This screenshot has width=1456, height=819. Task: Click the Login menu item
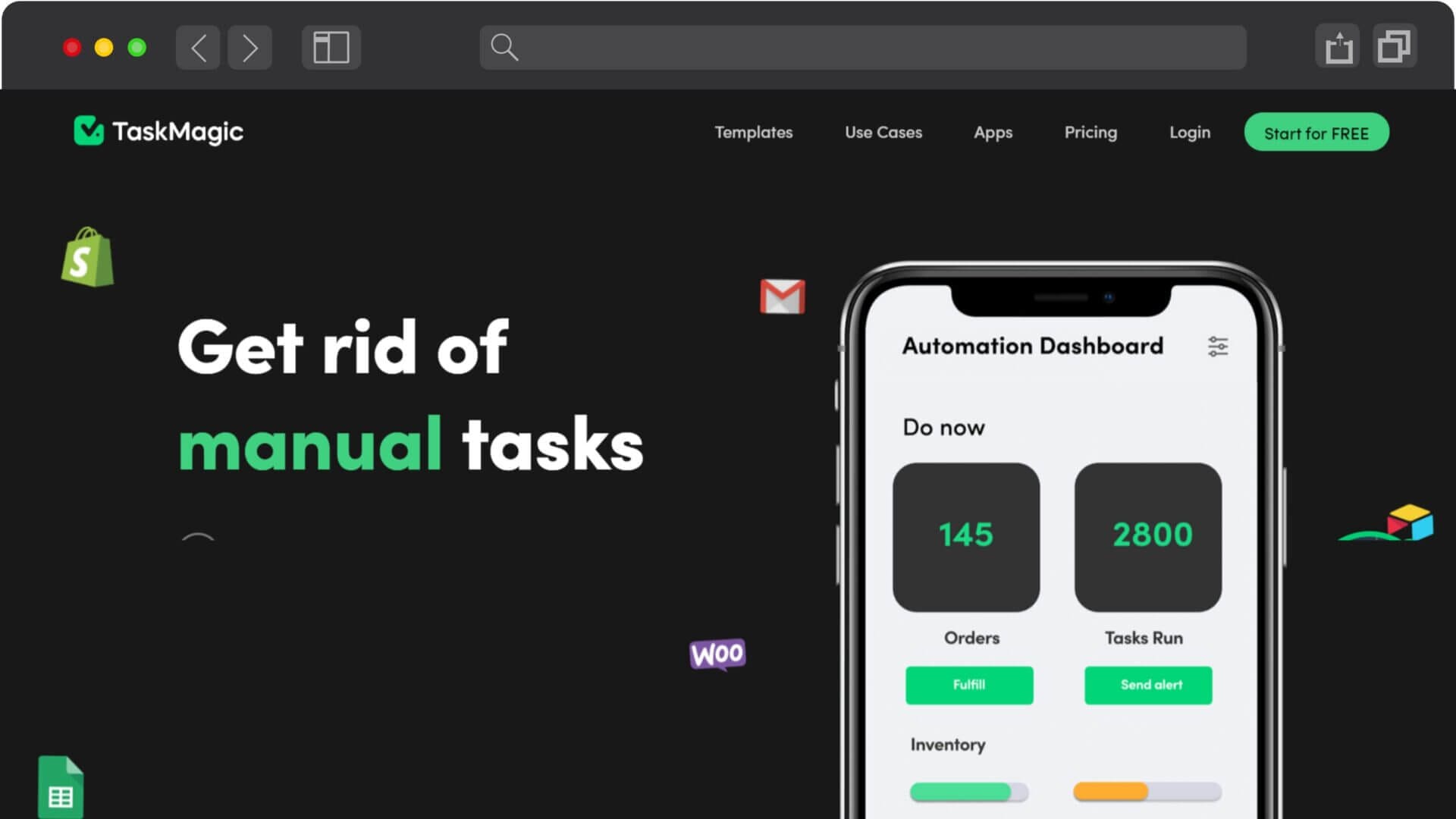click(1189, 132)
